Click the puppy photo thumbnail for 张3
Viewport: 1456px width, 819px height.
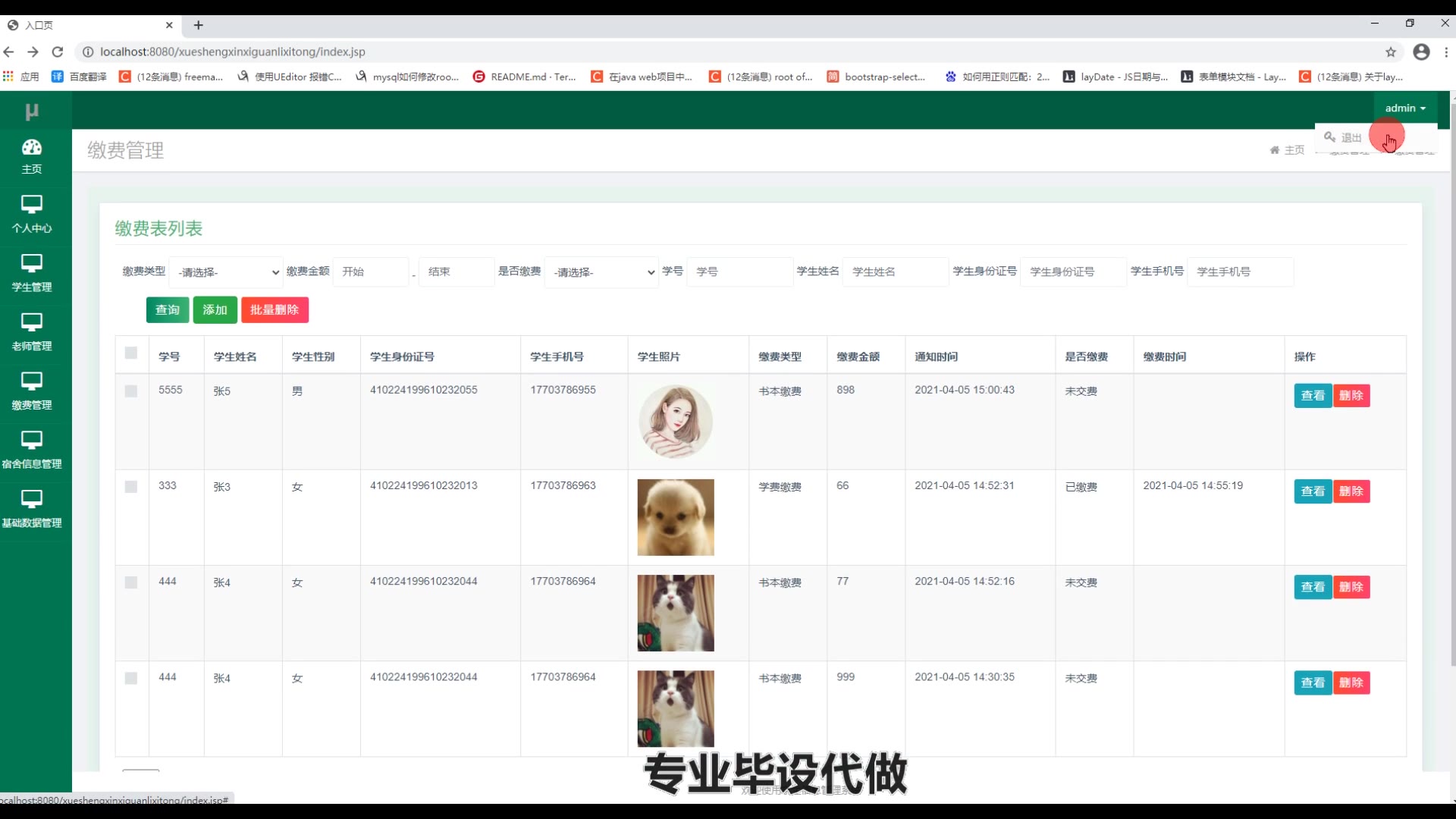675,517
